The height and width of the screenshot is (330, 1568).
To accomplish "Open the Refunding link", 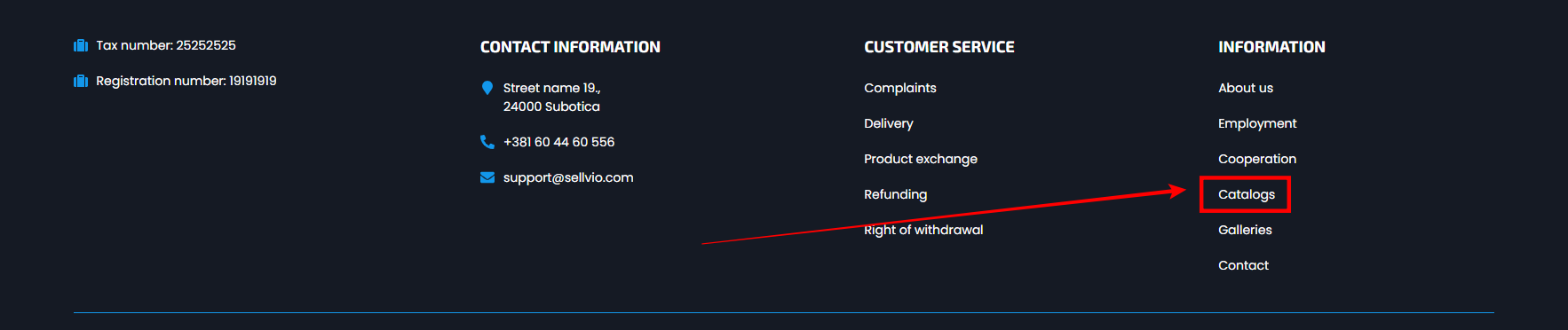I will [896, 194].
